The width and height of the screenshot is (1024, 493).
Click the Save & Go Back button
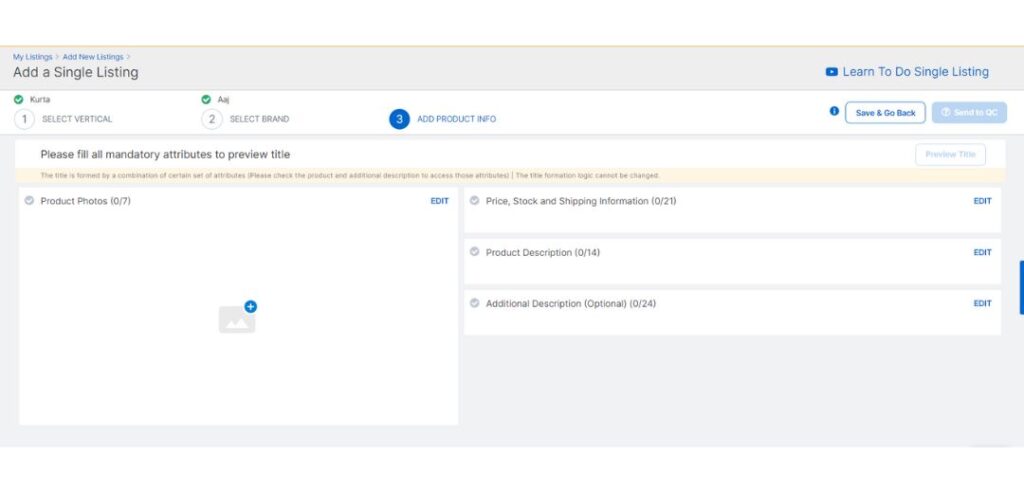885,113
